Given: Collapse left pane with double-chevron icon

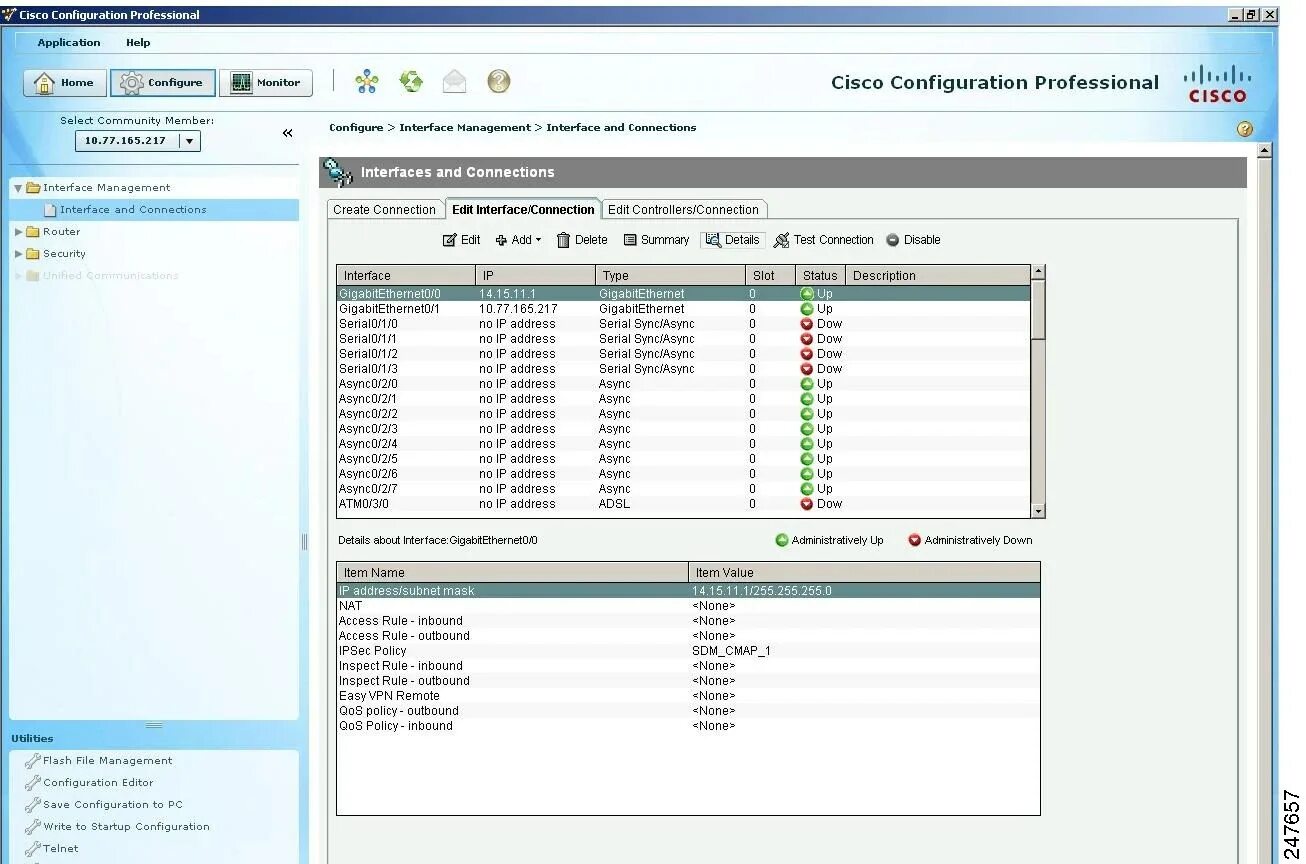Looking at the screenshot, I should (287, 133).
